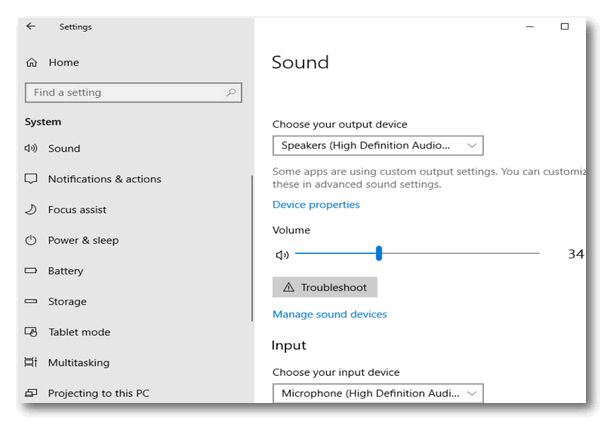
Task: Select the Power & sleep icon
Action: click(x=31, y=240)
